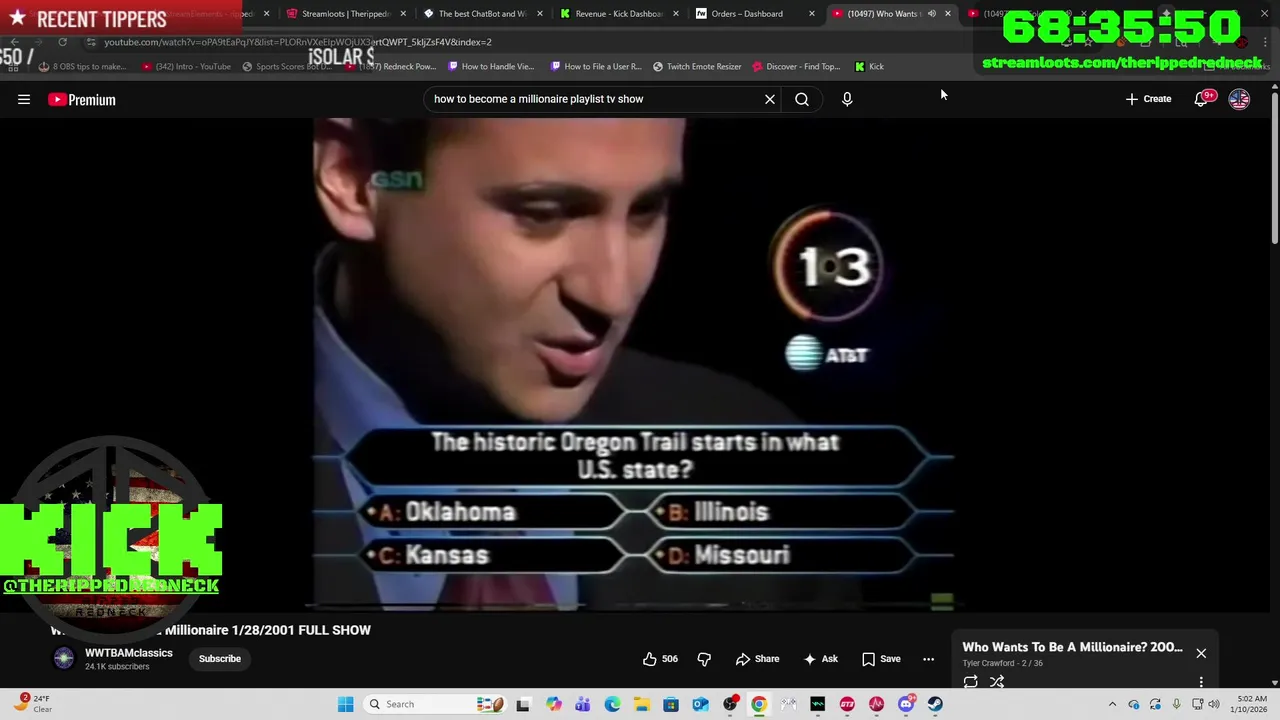
Task: Open Microsoft Teams taskbar icon
Action: (583, 704)
